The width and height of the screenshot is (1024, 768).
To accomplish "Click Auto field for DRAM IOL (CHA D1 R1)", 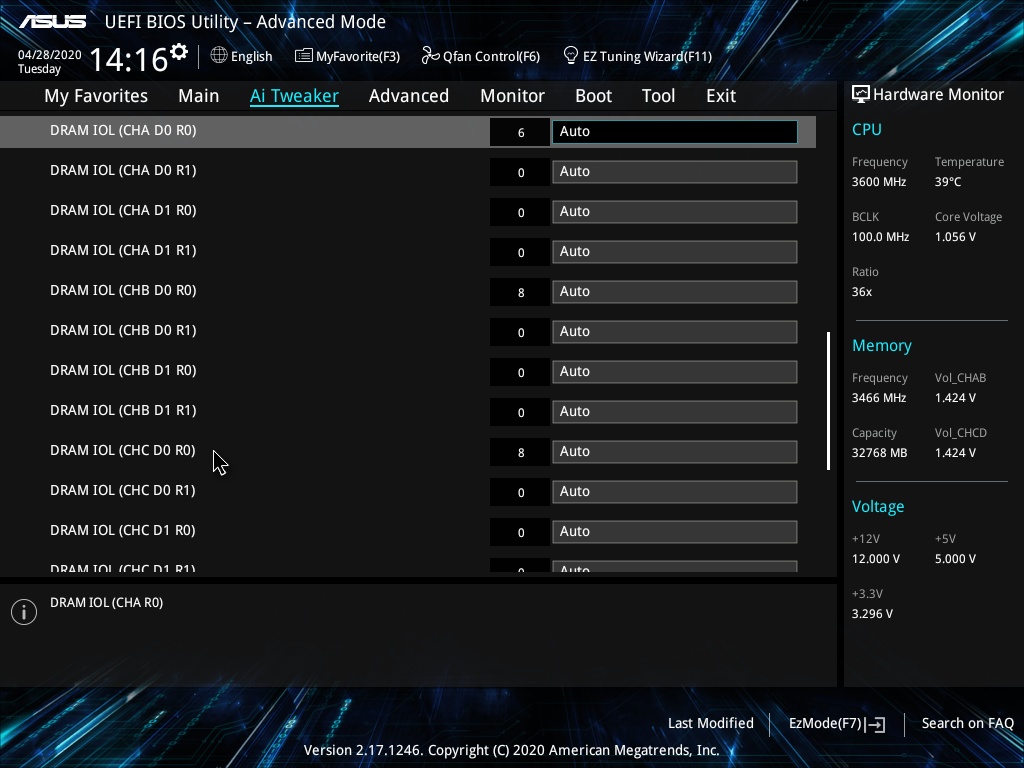I will 675,251.
